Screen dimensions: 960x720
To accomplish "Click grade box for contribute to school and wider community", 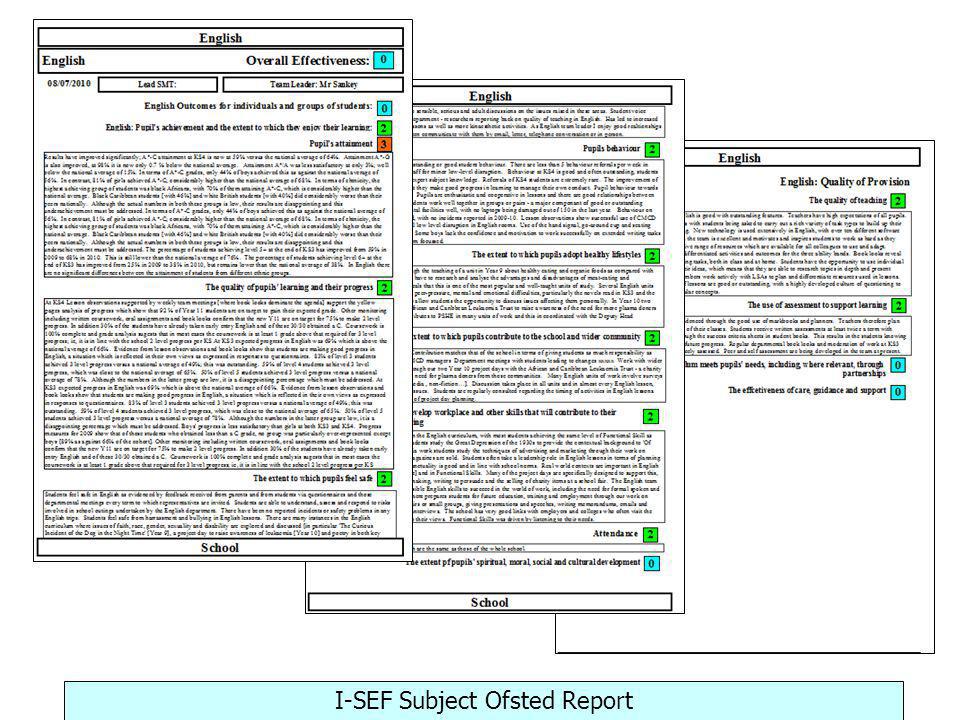I will coord(652,338).
